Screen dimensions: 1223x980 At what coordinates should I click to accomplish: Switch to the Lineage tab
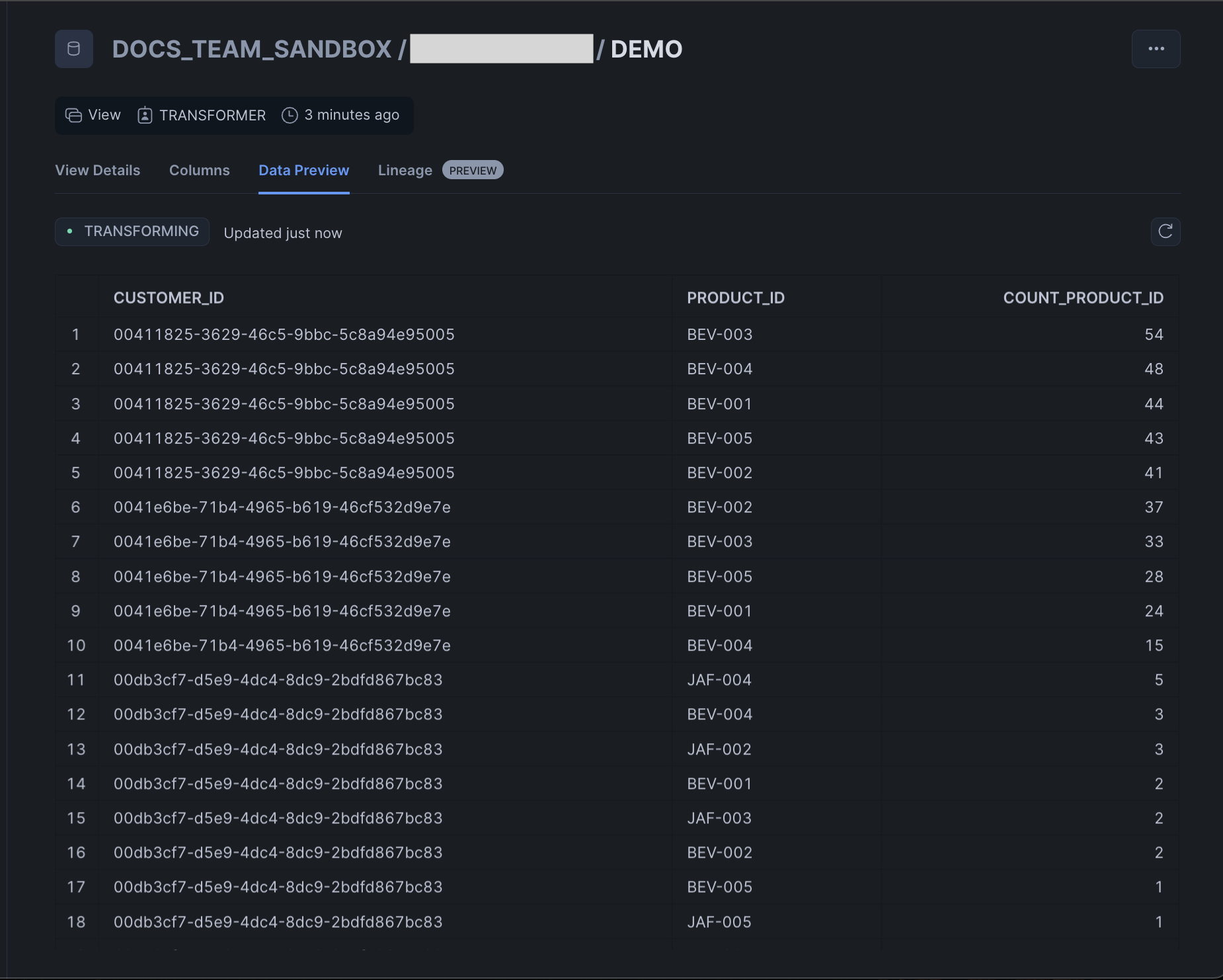tap(405, 170)
